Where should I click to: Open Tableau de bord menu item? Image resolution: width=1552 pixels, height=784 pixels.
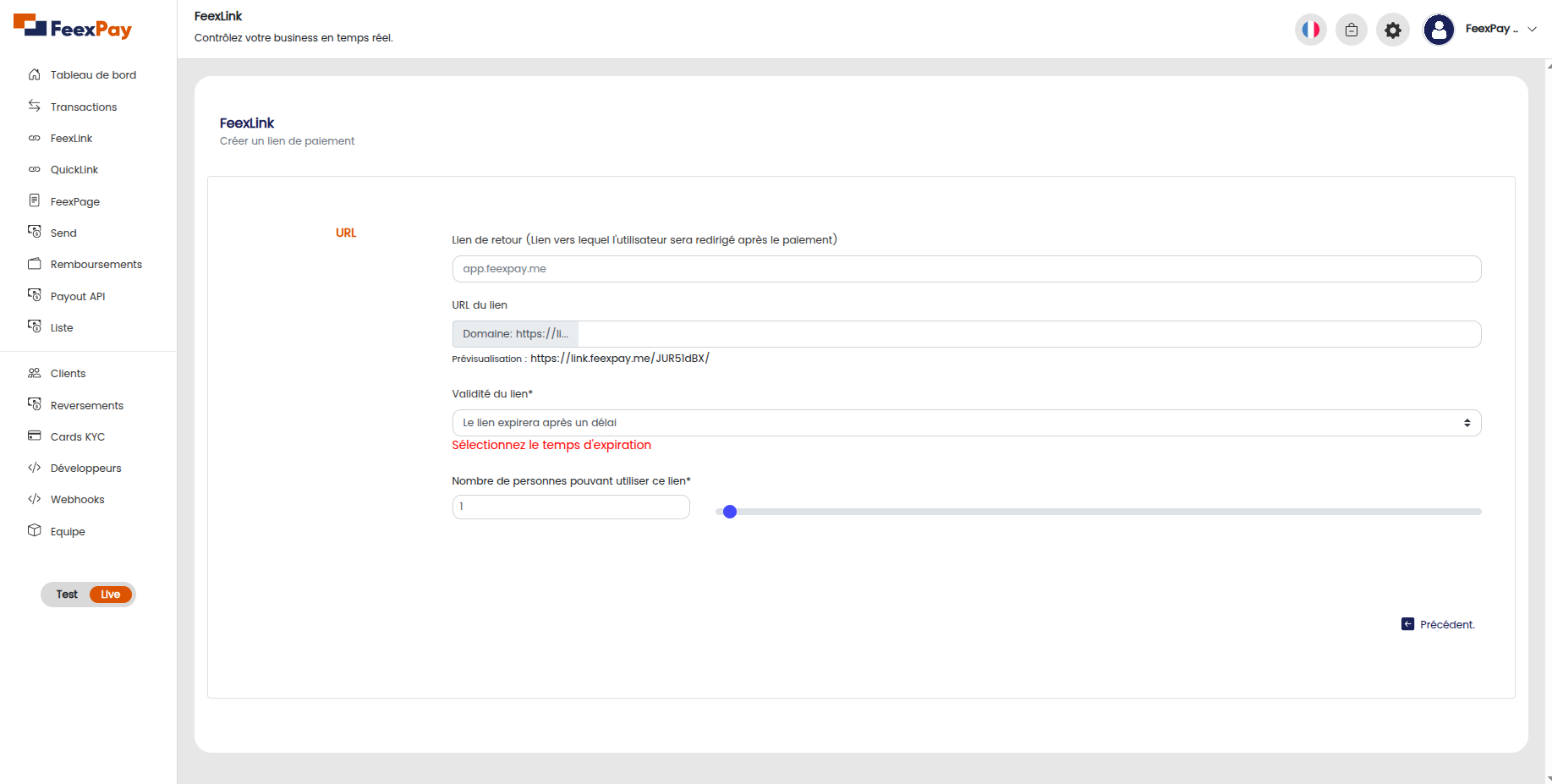tap(93, 74)
